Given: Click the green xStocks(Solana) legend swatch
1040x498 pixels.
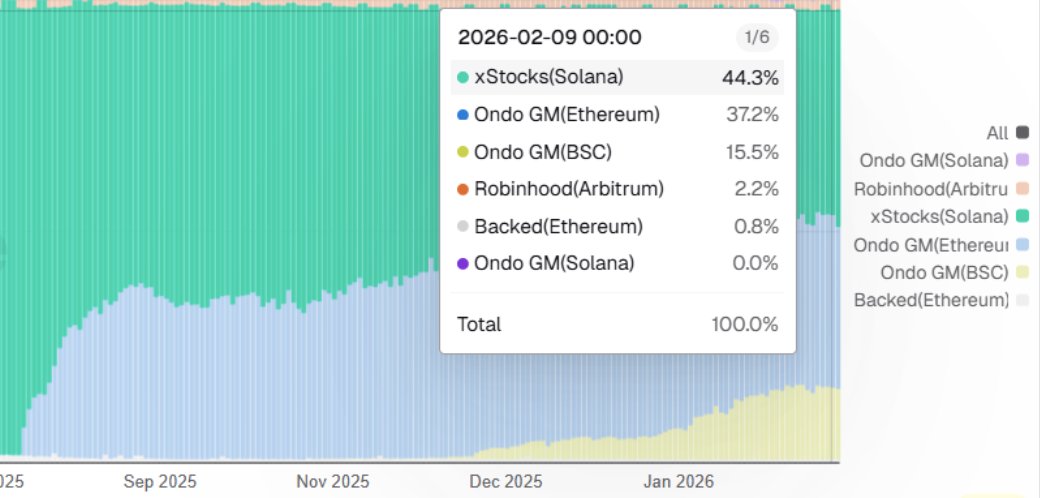Looking at the screenshot, I should [x=1022, y=216].
